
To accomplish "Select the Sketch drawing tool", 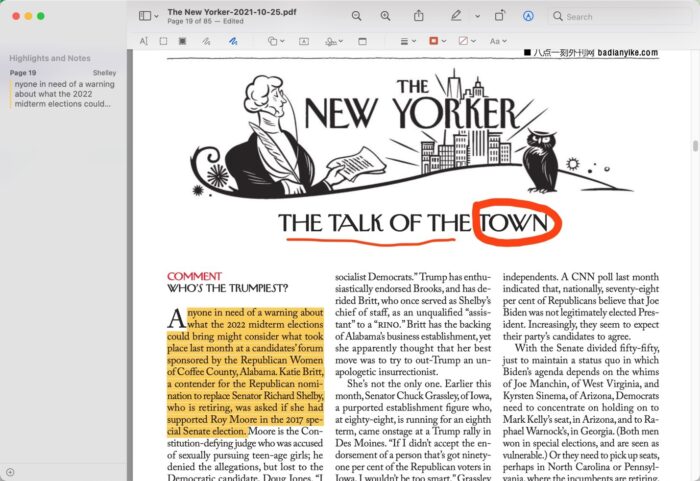I will 206,42.
